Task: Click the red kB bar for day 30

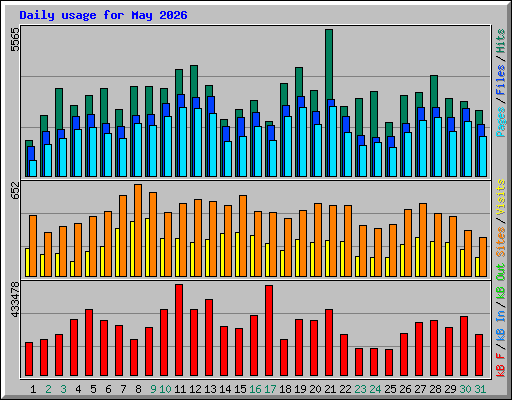Action: [x=464, y=346]
